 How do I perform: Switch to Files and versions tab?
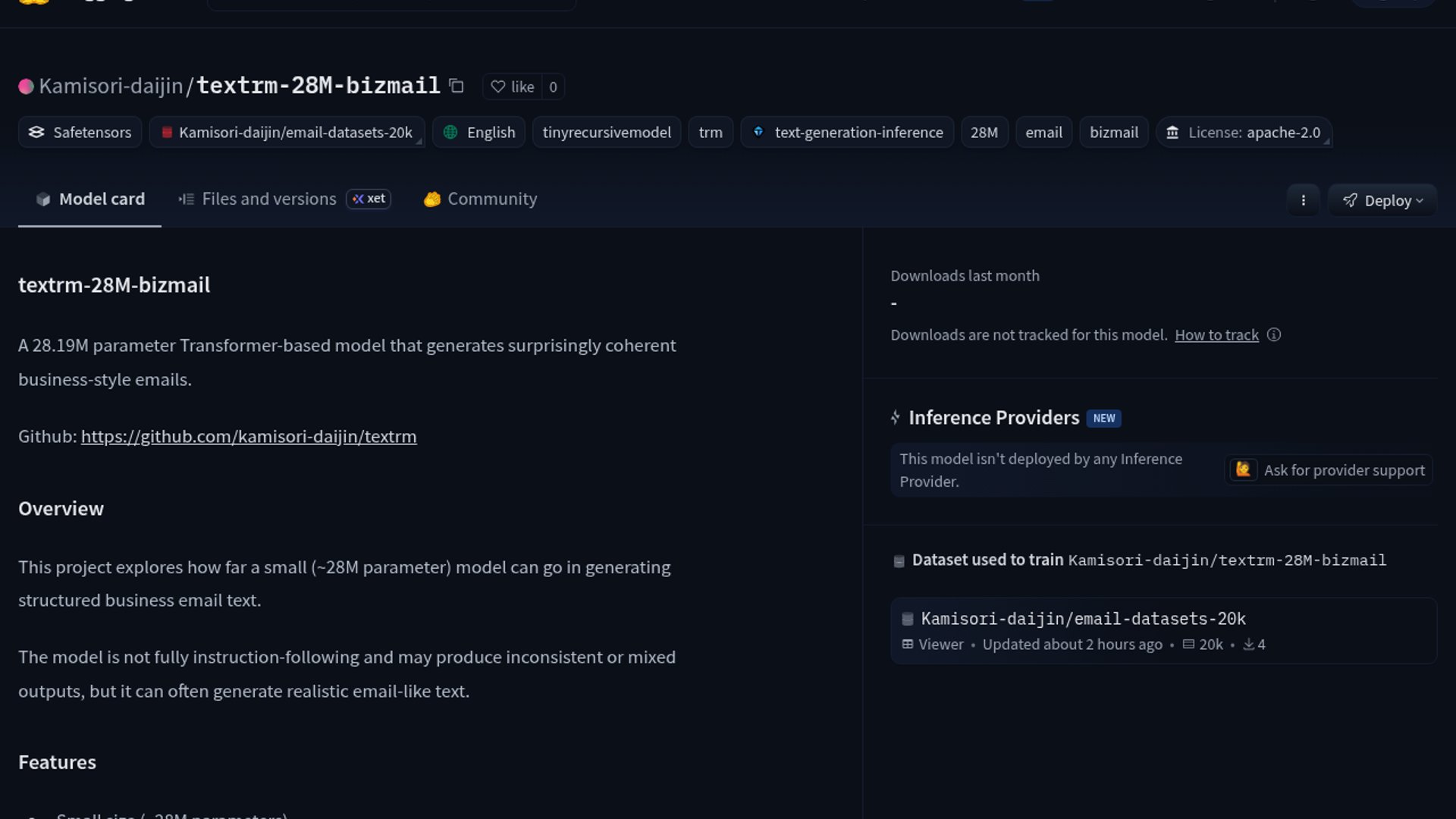pos(268,199)
